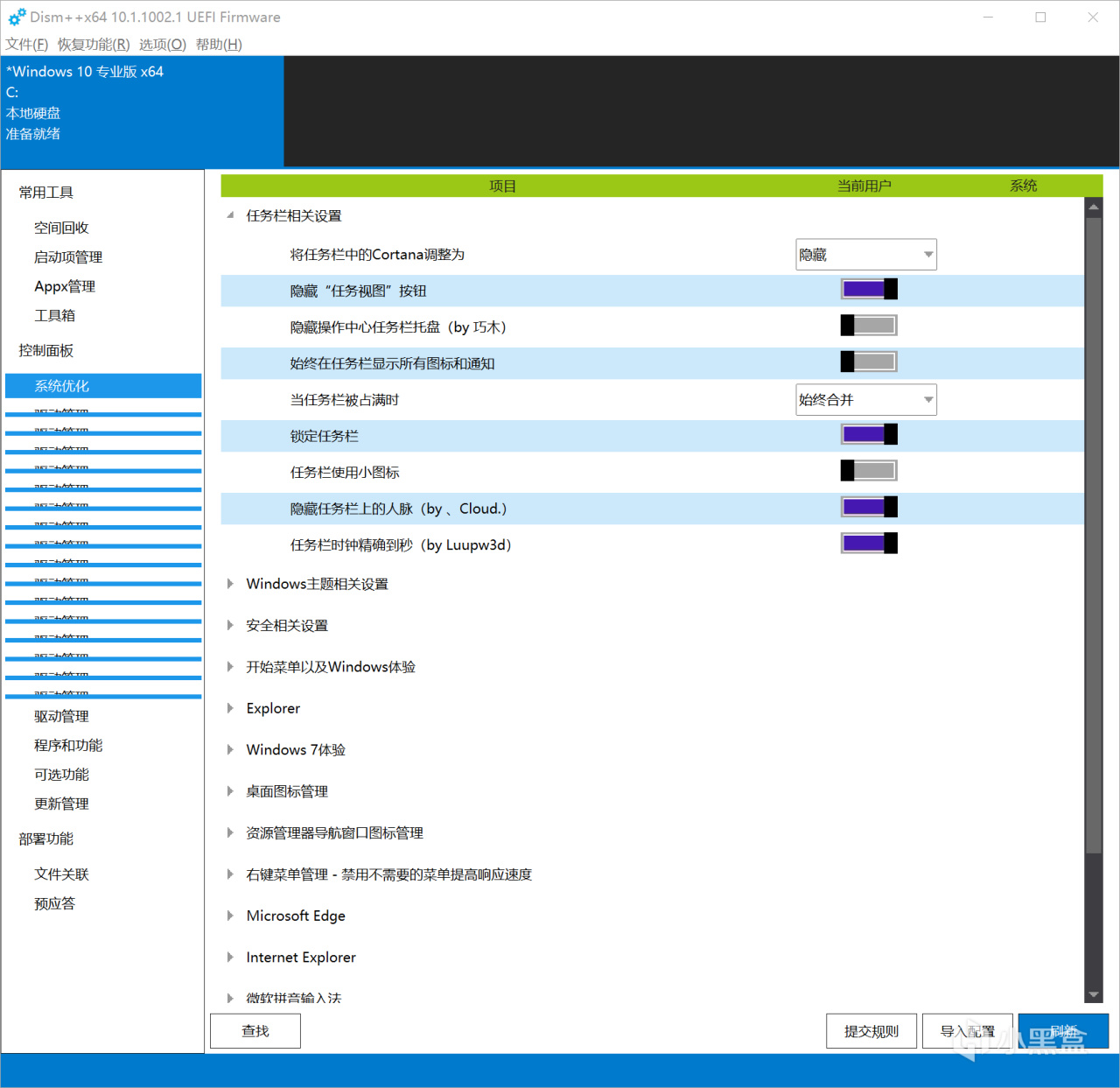The height and width of the screenshot is (1088, 1120).
Task: Toggle the 锁定任务栏 switch
Action: 869,435
